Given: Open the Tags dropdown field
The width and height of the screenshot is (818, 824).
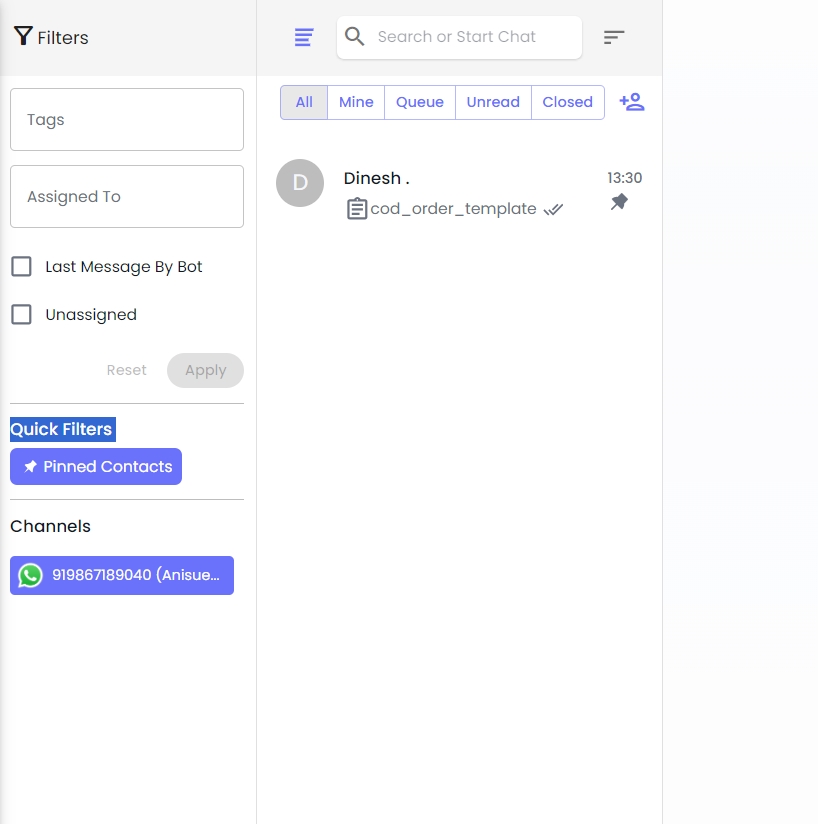Looking at the screenshot, I should click(x=127, y=120).
